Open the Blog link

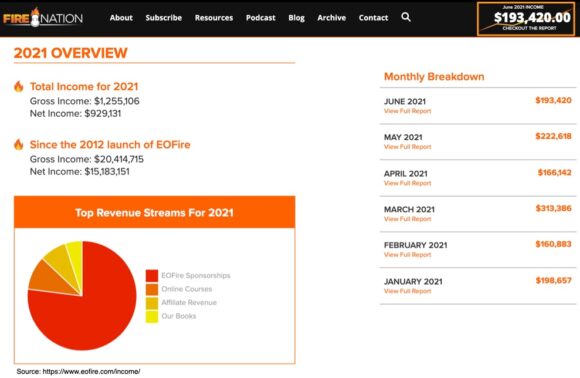pyautogui.click(x=296, y=18)
